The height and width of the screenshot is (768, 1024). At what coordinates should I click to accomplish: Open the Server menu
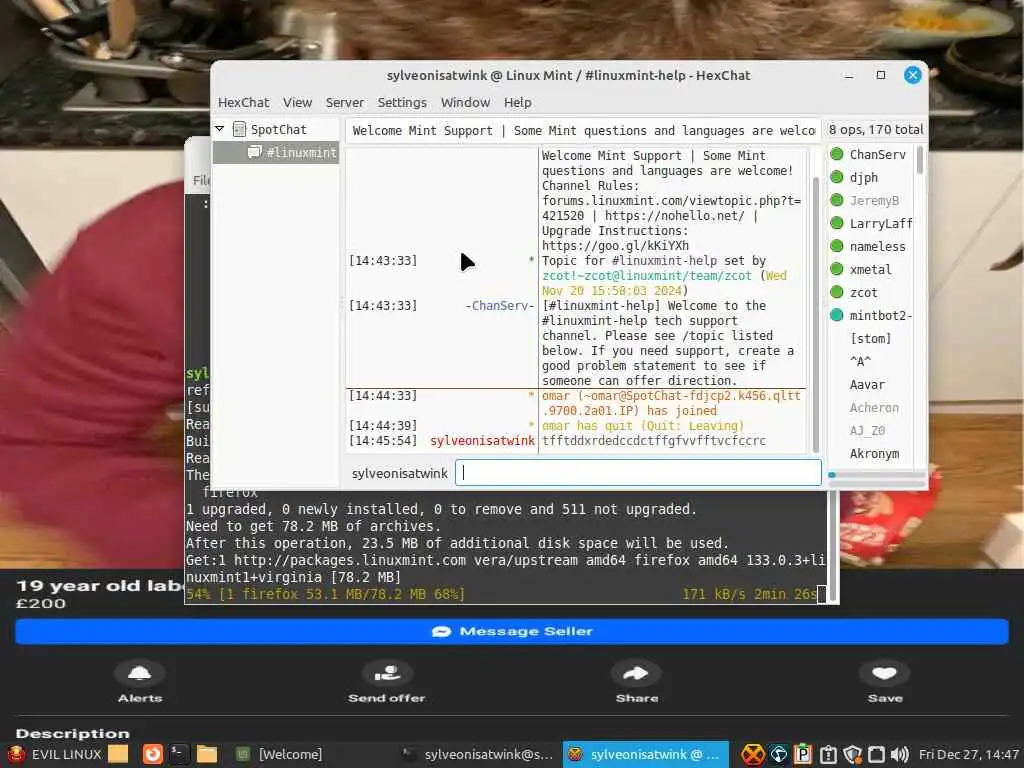344,103
